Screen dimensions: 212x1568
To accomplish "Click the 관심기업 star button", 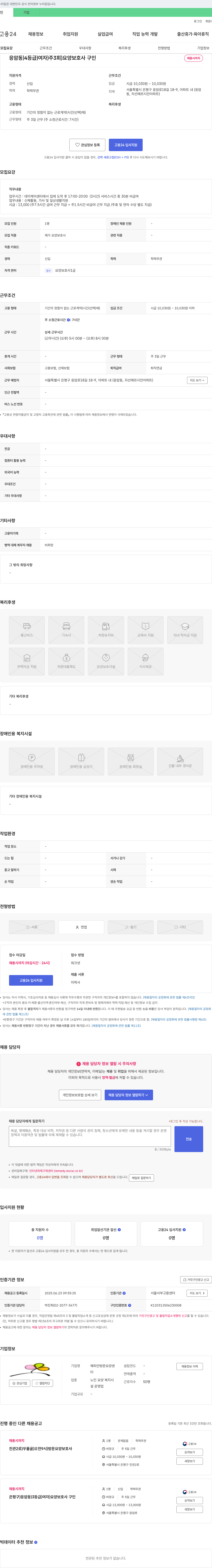I will click(19, 1383).
